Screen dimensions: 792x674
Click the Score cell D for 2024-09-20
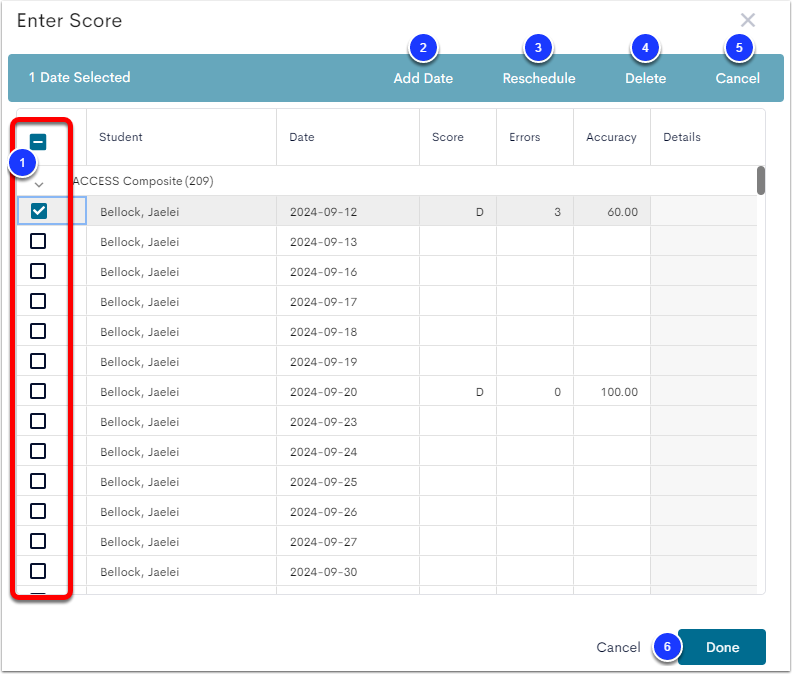click(x=458, y=391)
